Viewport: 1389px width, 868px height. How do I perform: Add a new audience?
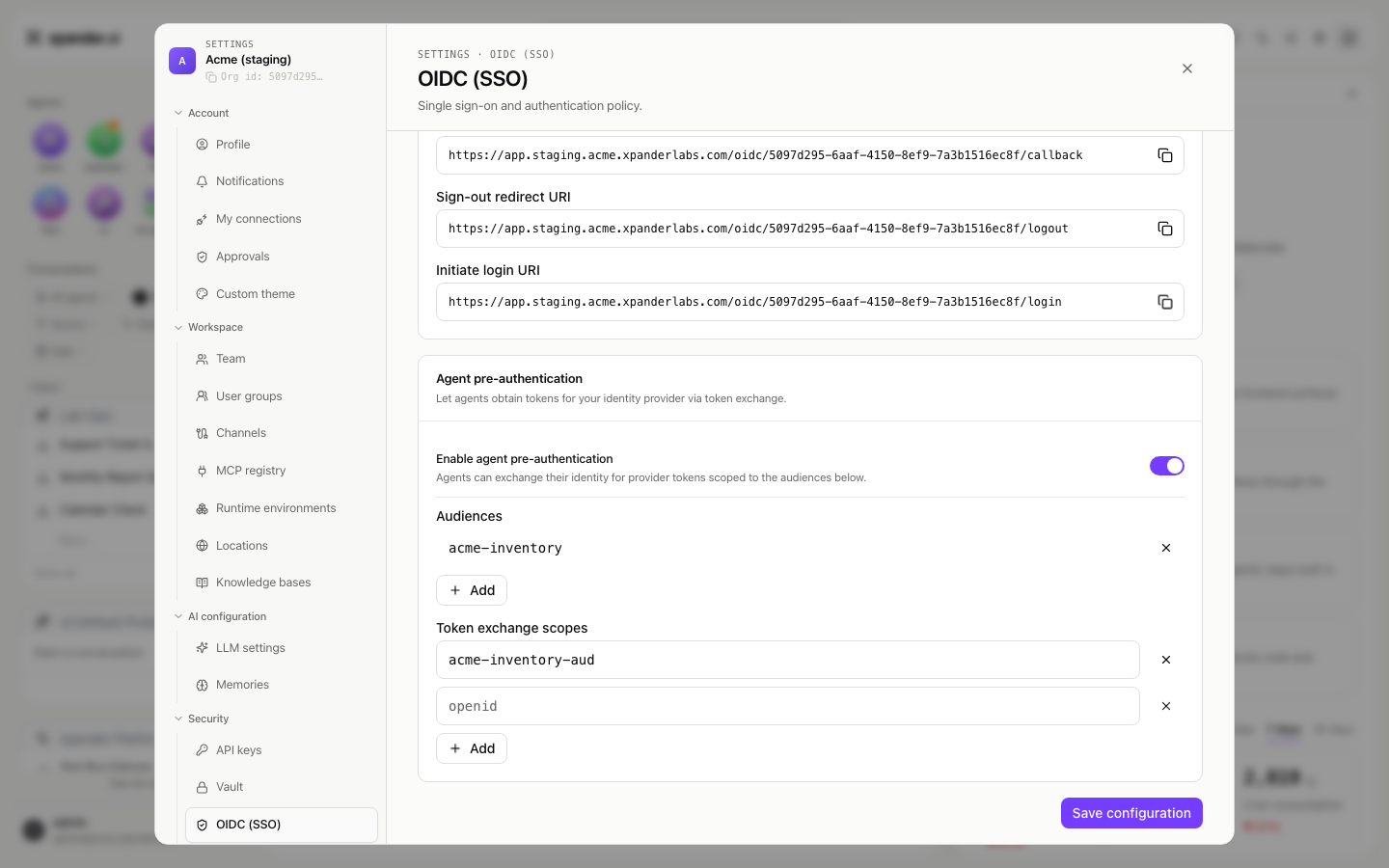pos(472,590)
